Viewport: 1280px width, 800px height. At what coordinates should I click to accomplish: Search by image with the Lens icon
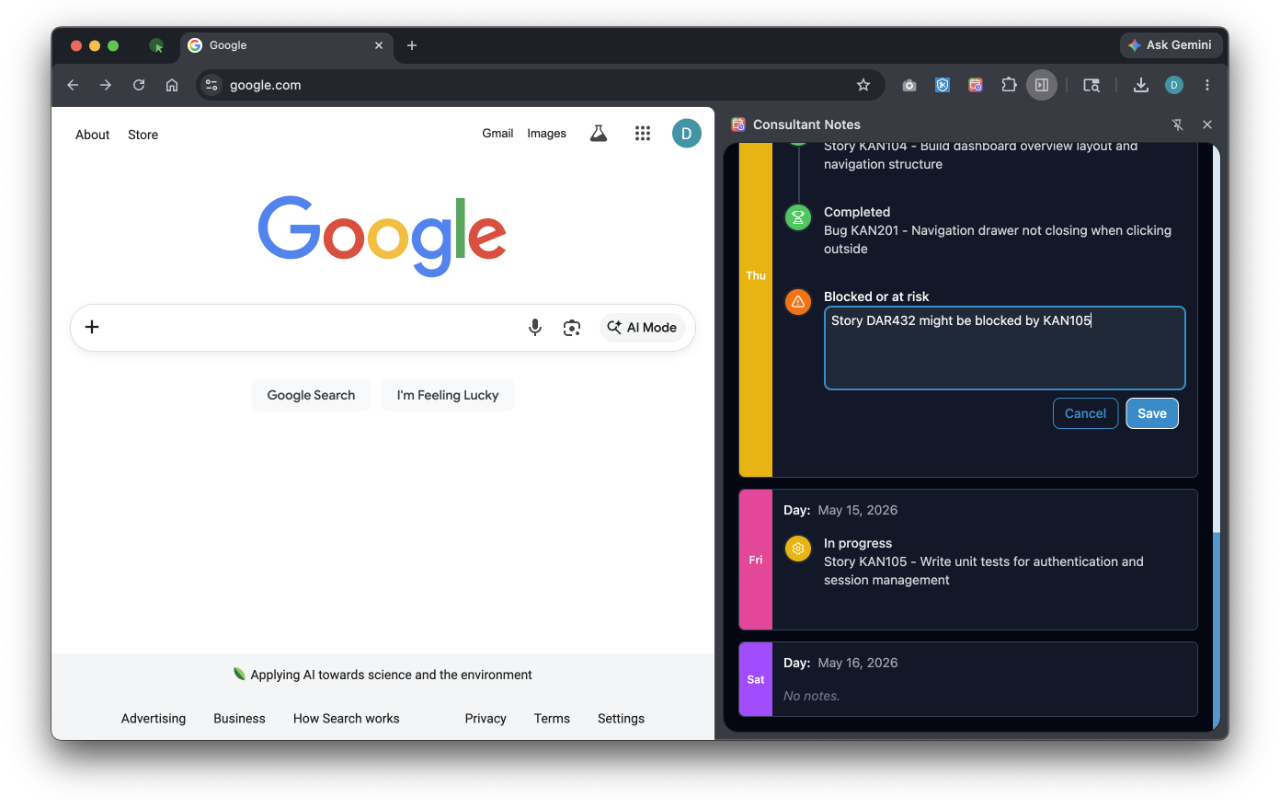(x=572, y=327)
